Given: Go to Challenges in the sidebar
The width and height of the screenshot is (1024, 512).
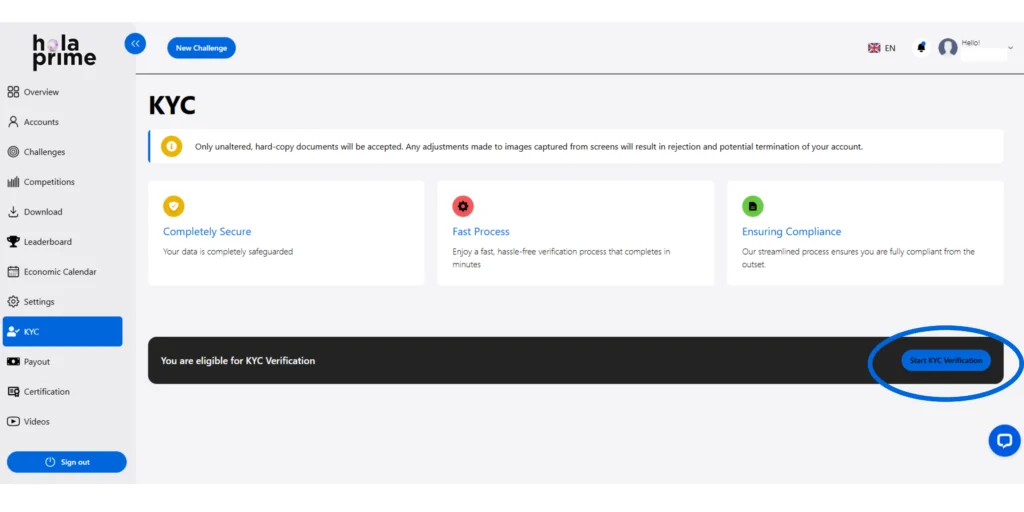Looking at the screenshot, I should [x=44, y=152].
